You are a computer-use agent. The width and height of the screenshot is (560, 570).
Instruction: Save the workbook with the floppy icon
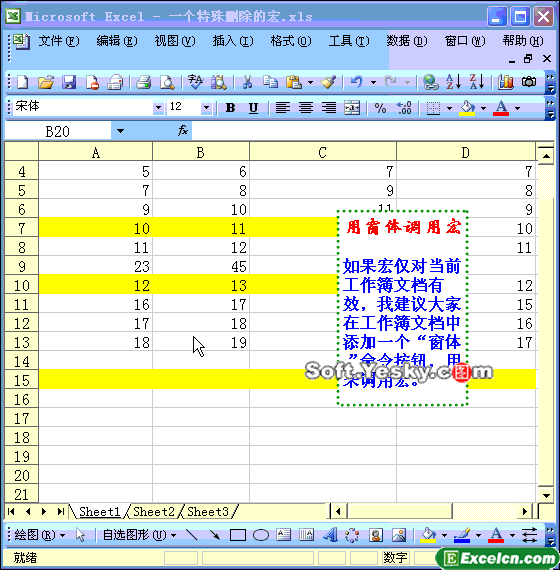69,82
